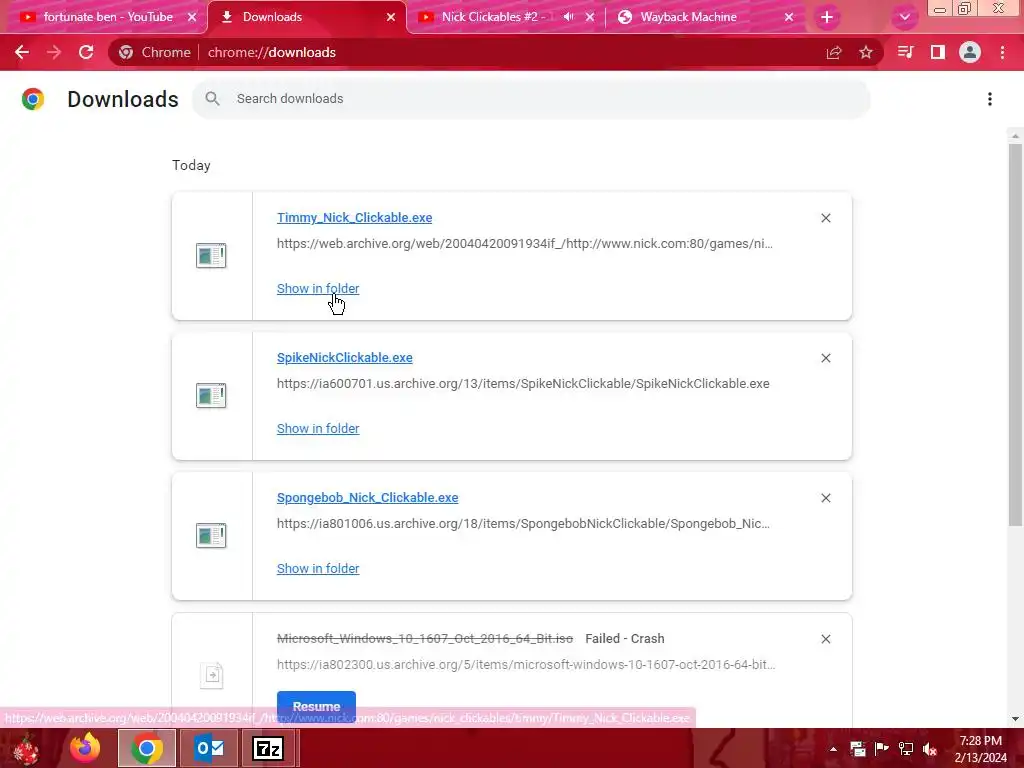Close the Wayback Machine tab
The height and width of the screenshot is (768, 1024).
point(789,17)
